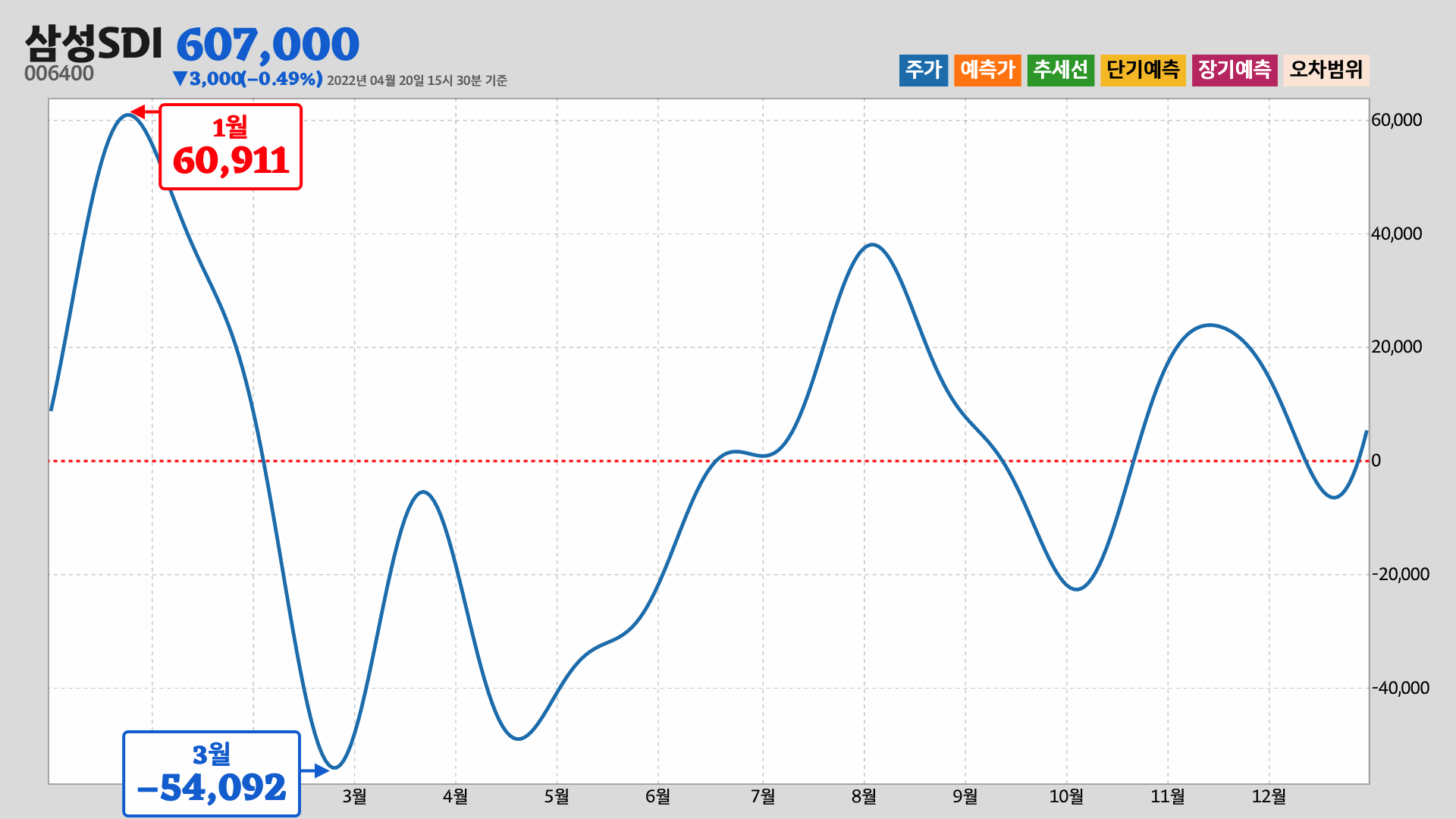Click the -40,000 y-axis value
The image size is (1456, 819).
[1401, 688]
